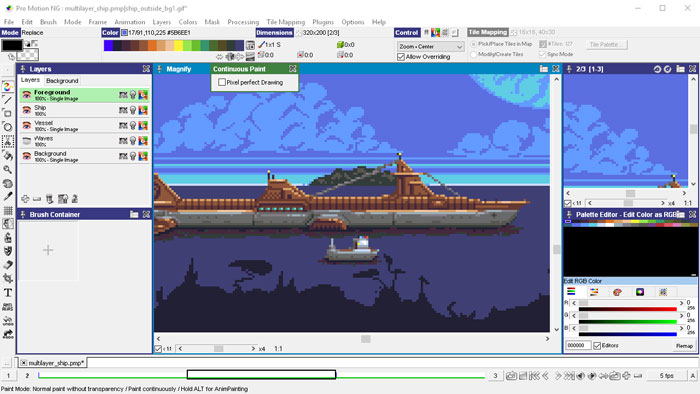Image resolution: width=700 pixels, height=394 pixels.
Task: Add a new layer with plus icon
Action: click(x=25, y=199)
